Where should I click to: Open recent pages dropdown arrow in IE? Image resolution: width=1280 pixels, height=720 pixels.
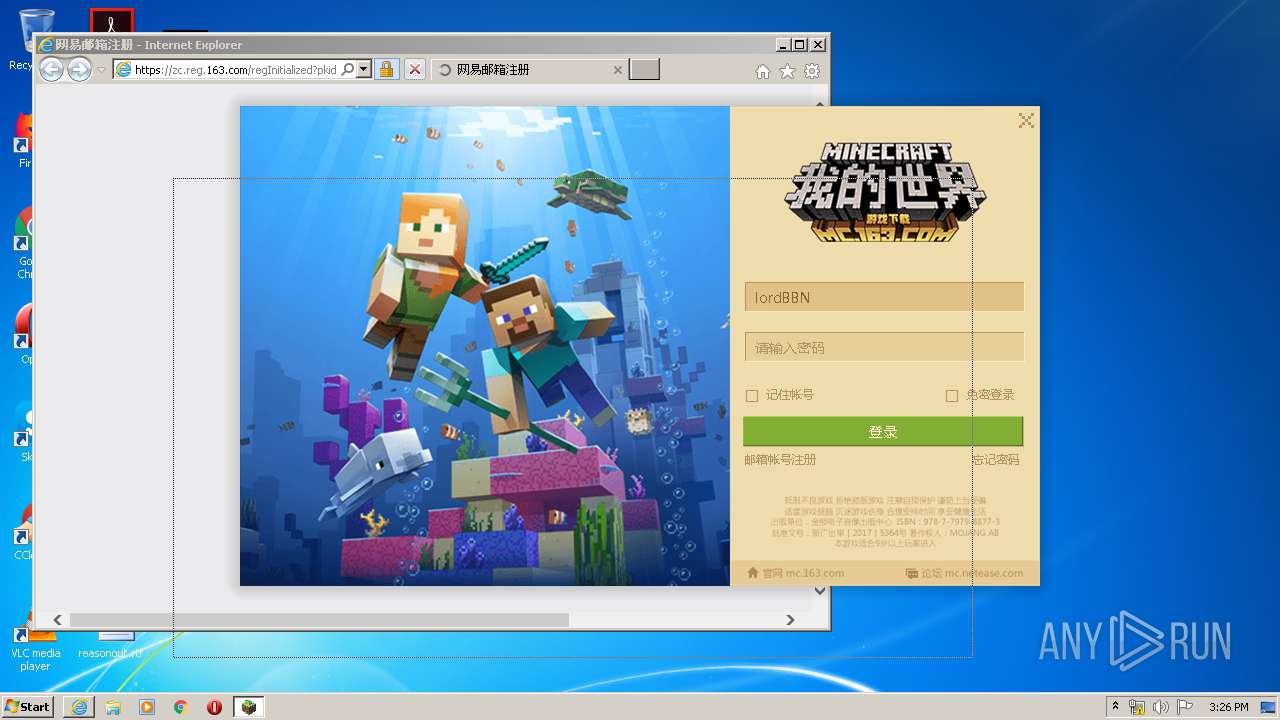[x=101, y=70]
